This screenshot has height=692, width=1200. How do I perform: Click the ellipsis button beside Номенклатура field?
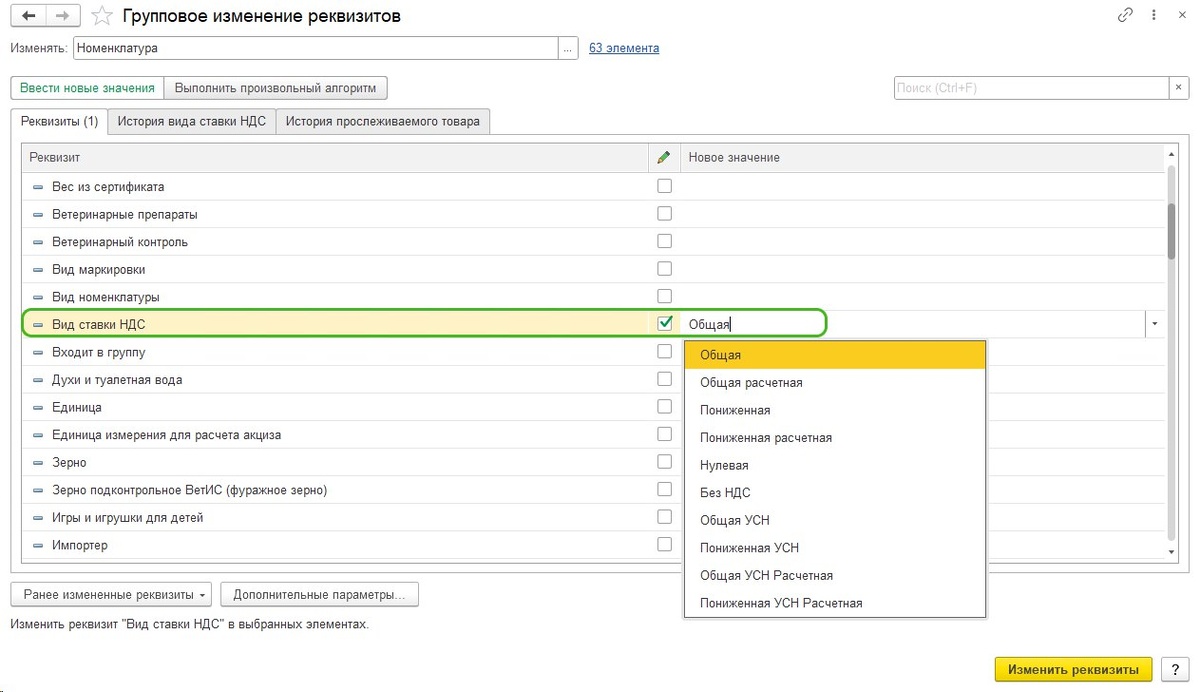click(x=568, y=48)
